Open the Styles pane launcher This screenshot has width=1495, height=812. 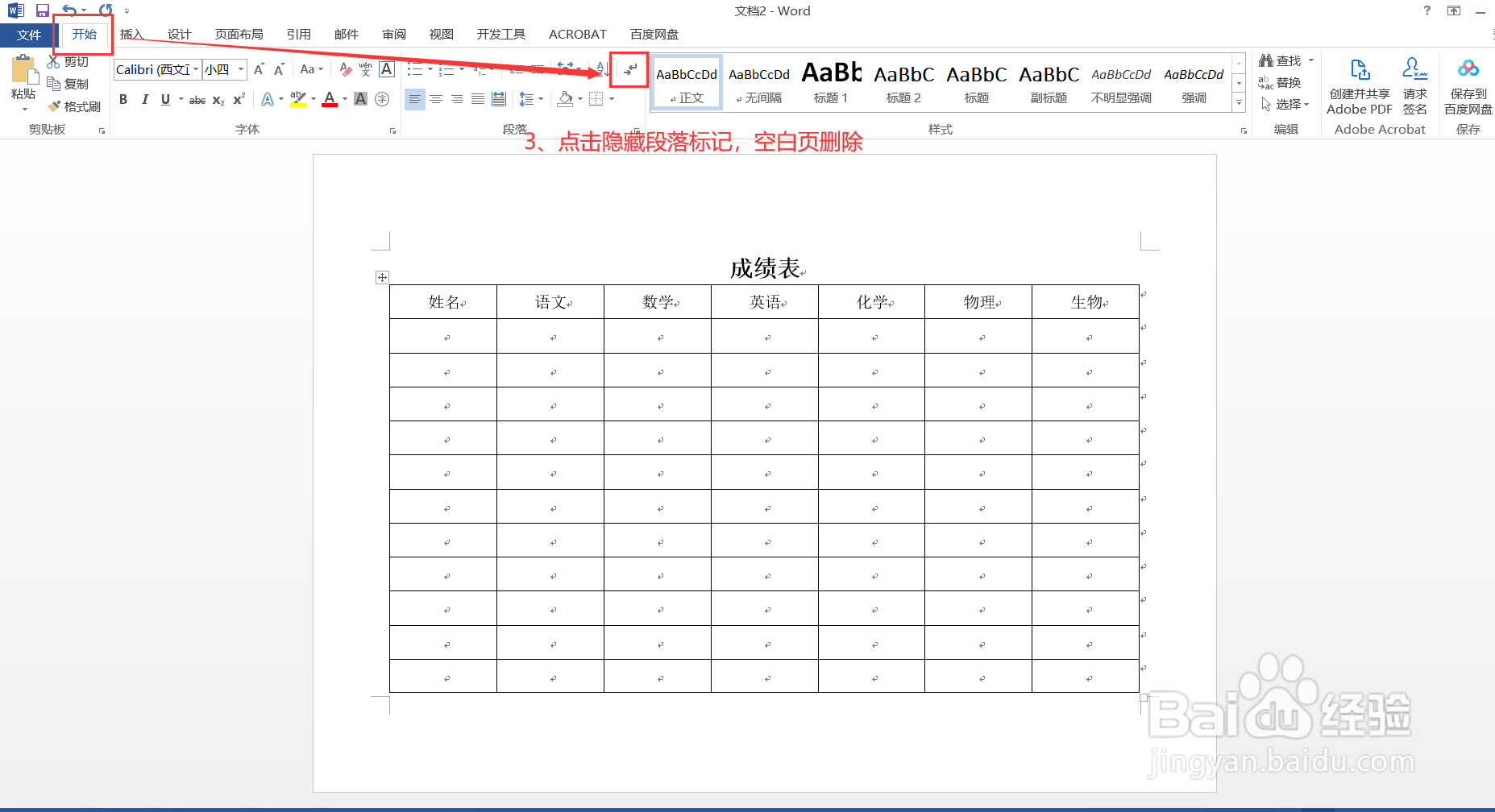[x=1244, y=130]
